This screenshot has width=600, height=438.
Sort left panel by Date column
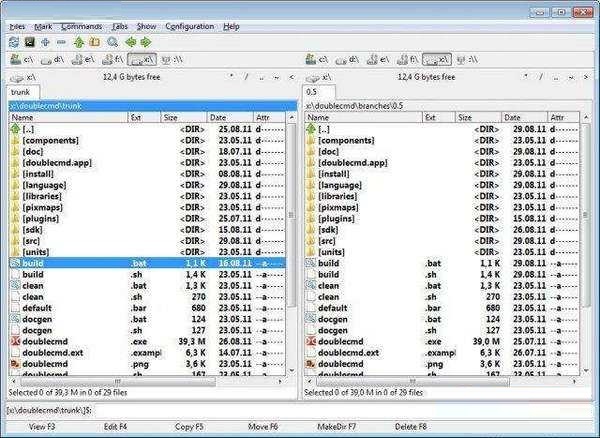(230, 117)
